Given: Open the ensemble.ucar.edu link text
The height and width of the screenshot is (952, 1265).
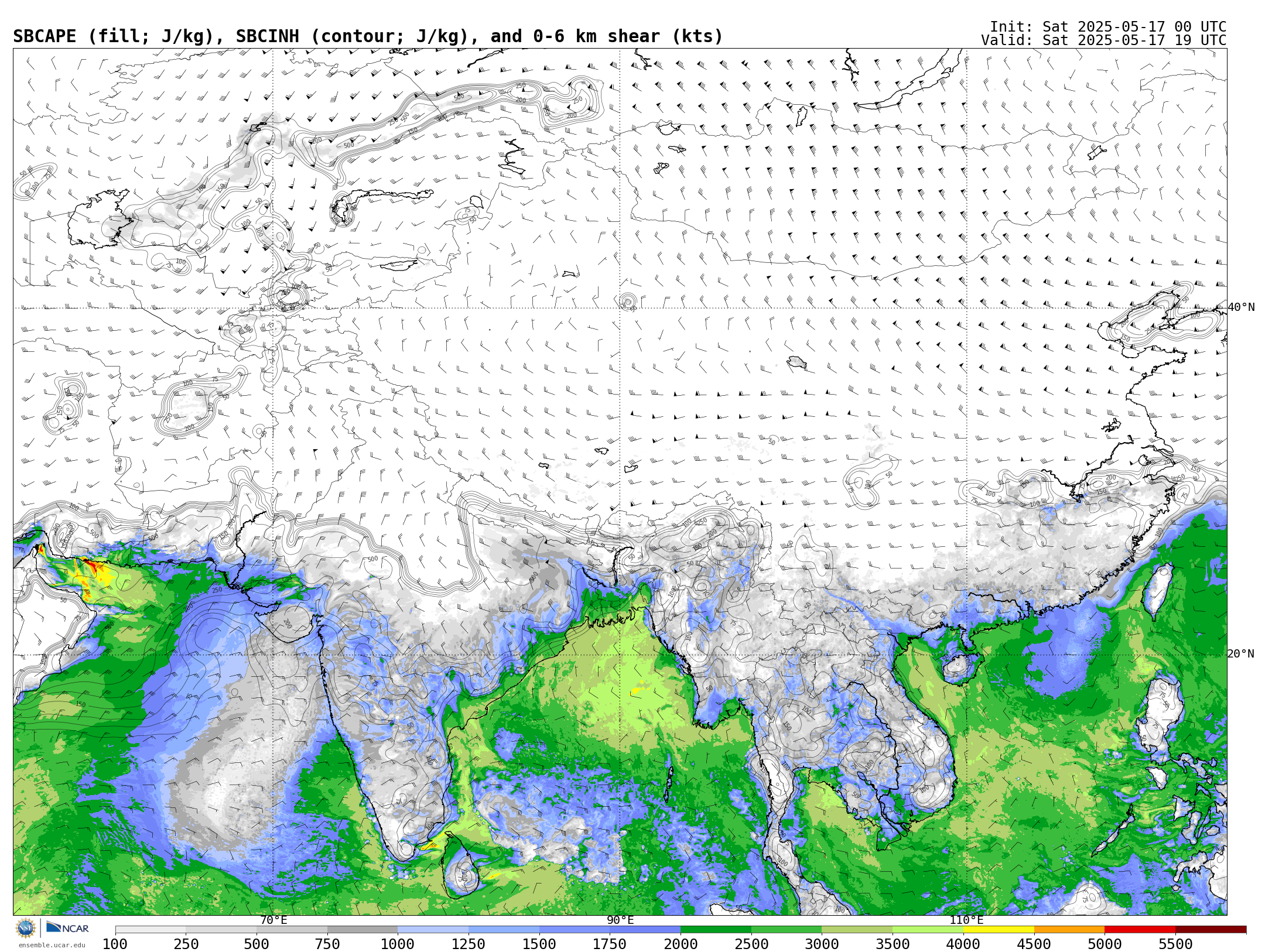Looking at the screenshot, I should tap(52, 945).
